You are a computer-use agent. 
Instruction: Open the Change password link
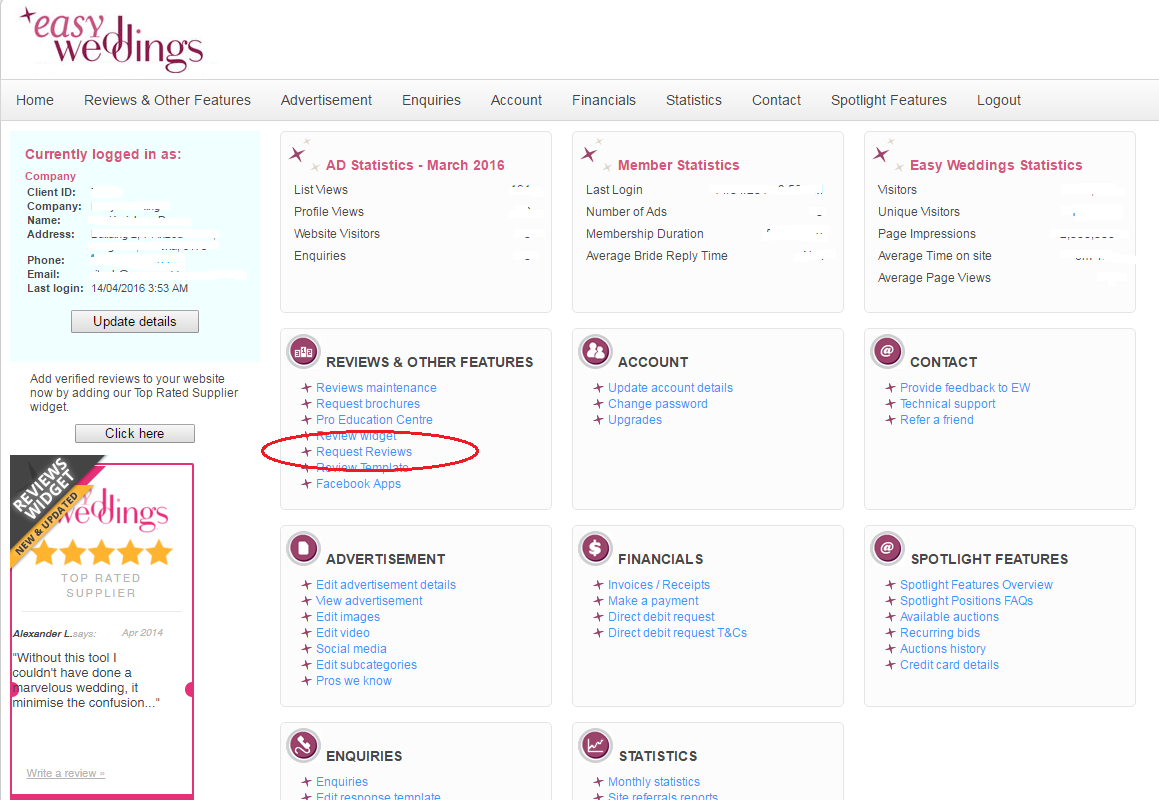[x=658, y=404]
